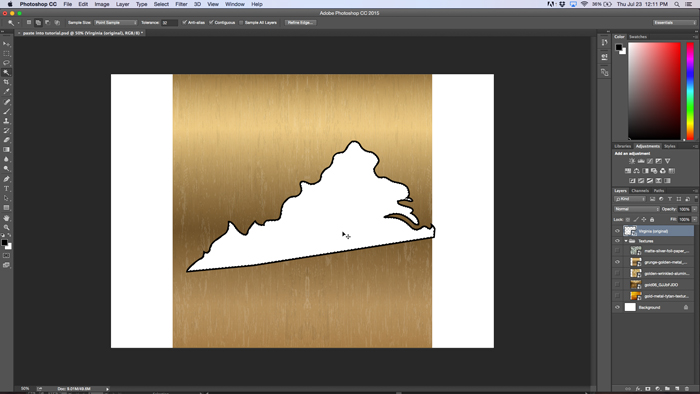Select the Clone Stamp tool
This screenshot has width=700, height=394.
pyautogui.click(x=6, y=121)
